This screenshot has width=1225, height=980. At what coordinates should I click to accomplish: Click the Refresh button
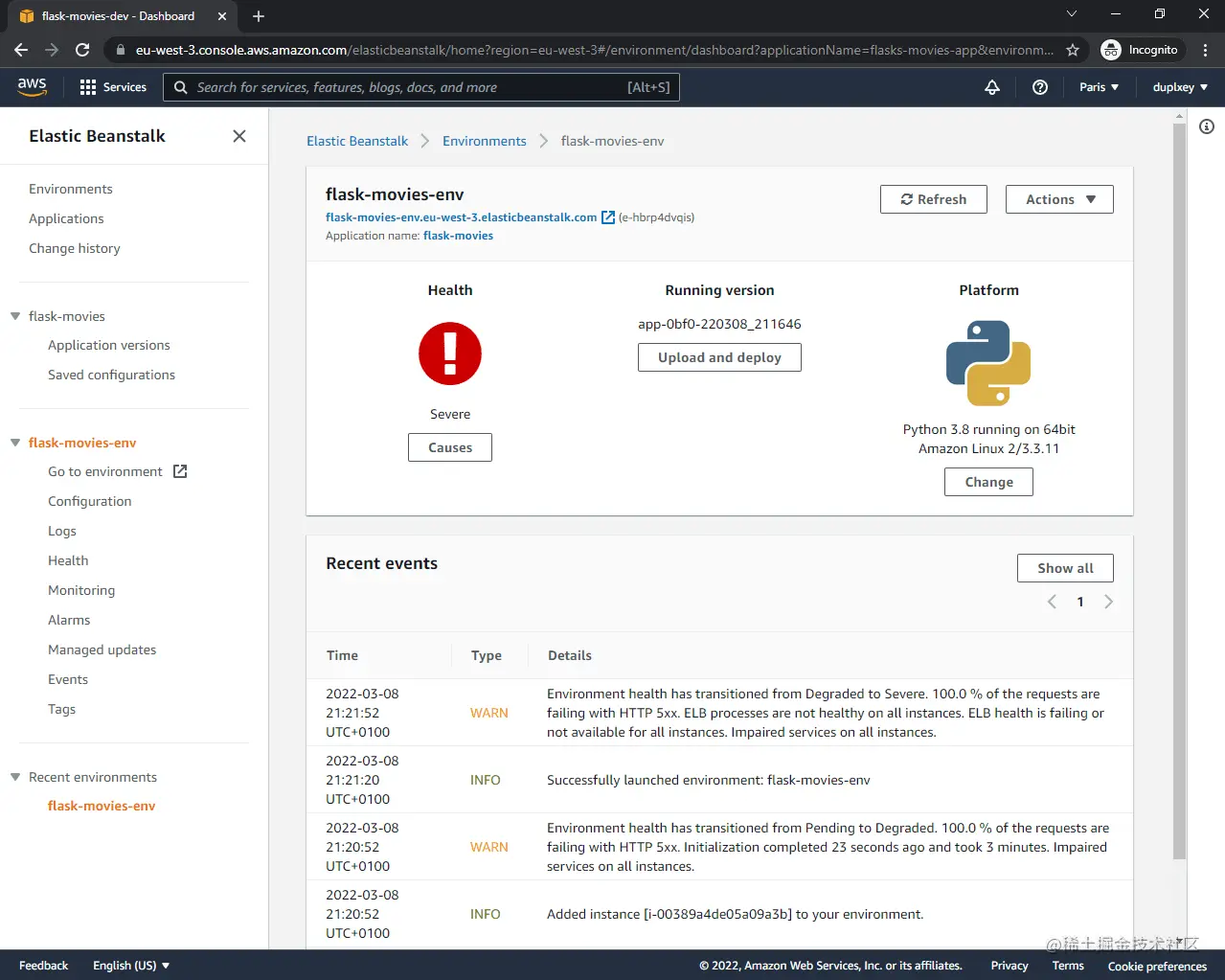[x=934, y=199]
